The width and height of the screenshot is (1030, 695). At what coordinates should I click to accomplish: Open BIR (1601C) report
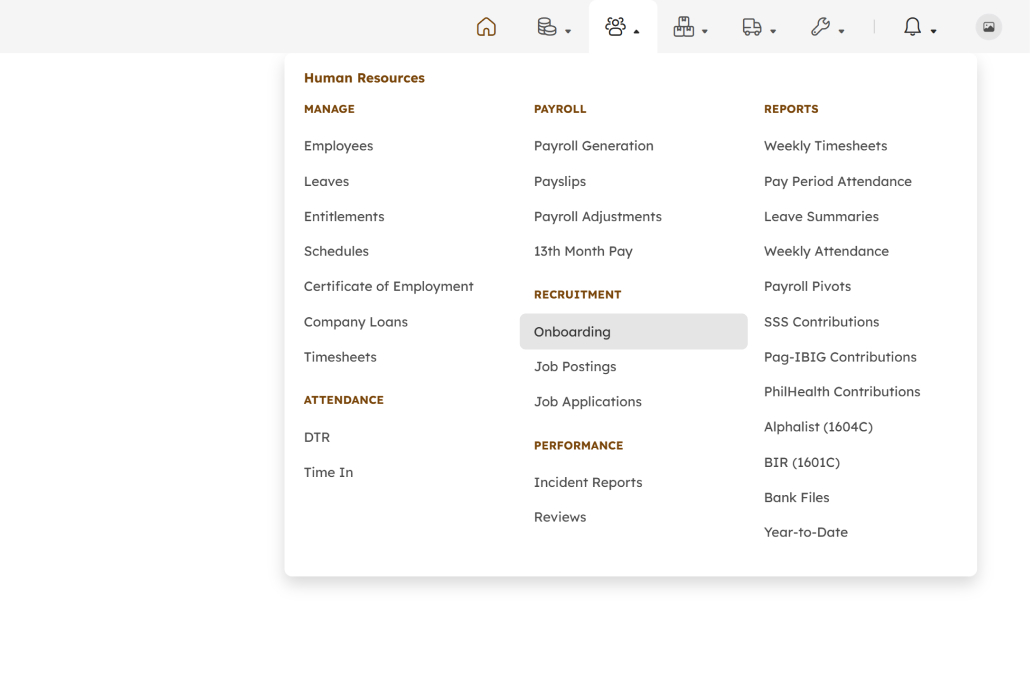pos(801,462)
